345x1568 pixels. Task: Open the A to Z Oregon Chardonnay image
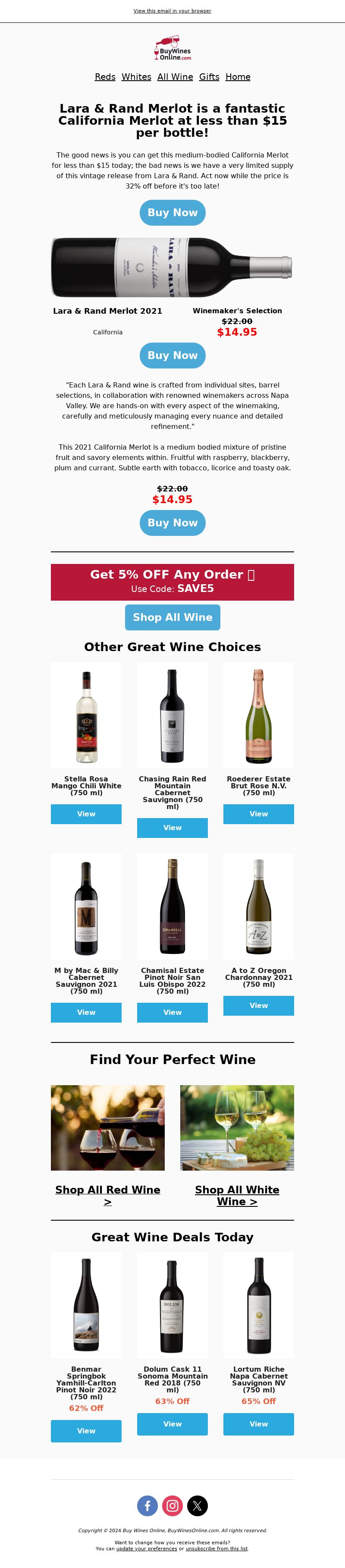tap(259, 907)
